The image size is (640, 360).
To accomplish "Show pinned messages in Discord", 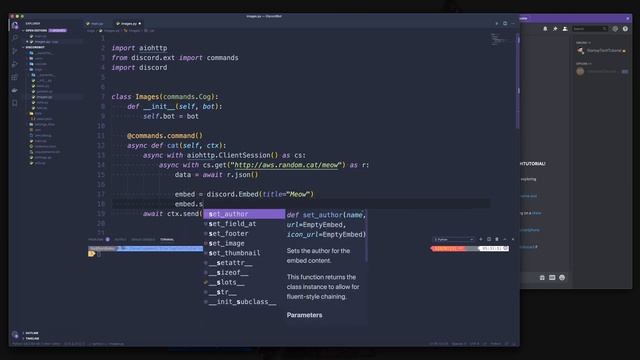I will (555, 29).
